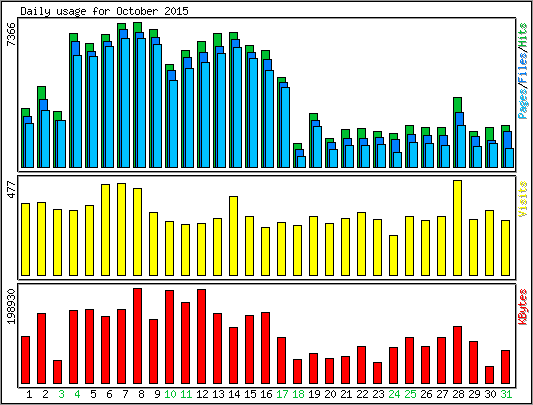
Task: Click the "Daily usage for October 2015" title
Action: click(x=104, y=11)
